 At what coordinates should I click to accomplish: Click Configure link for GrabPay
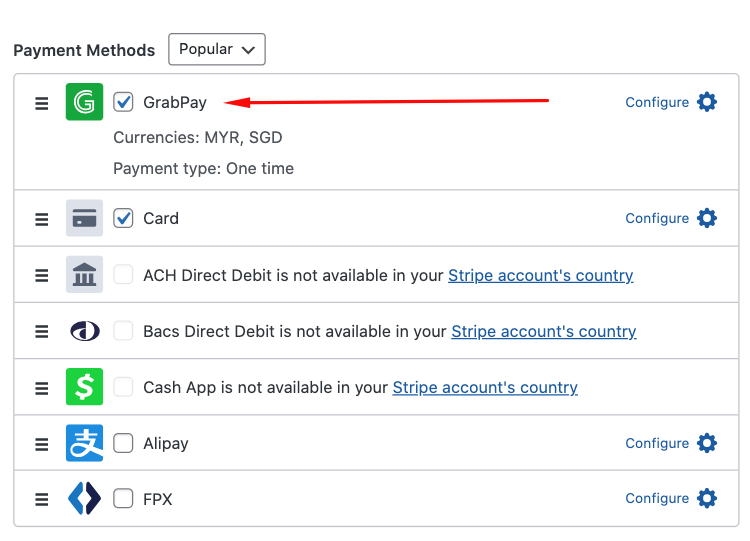click(x=656, y=102)
